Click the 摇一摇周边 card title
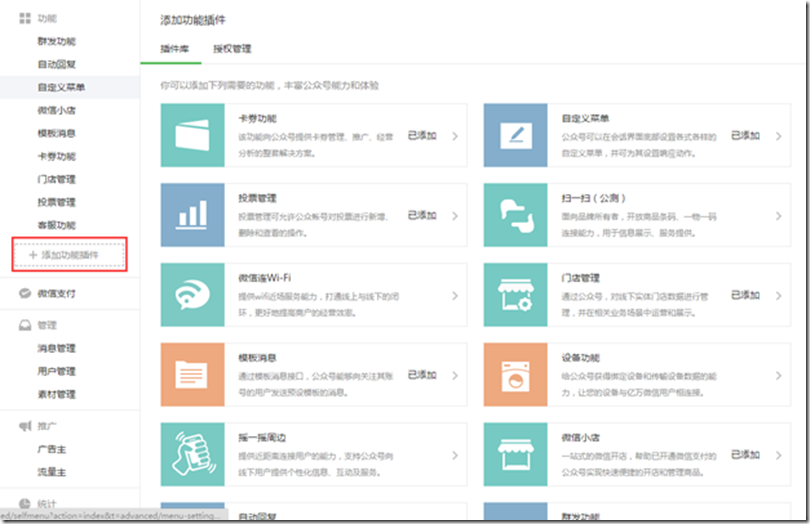This screenshot has width=810, height=524. pos(261,438)
